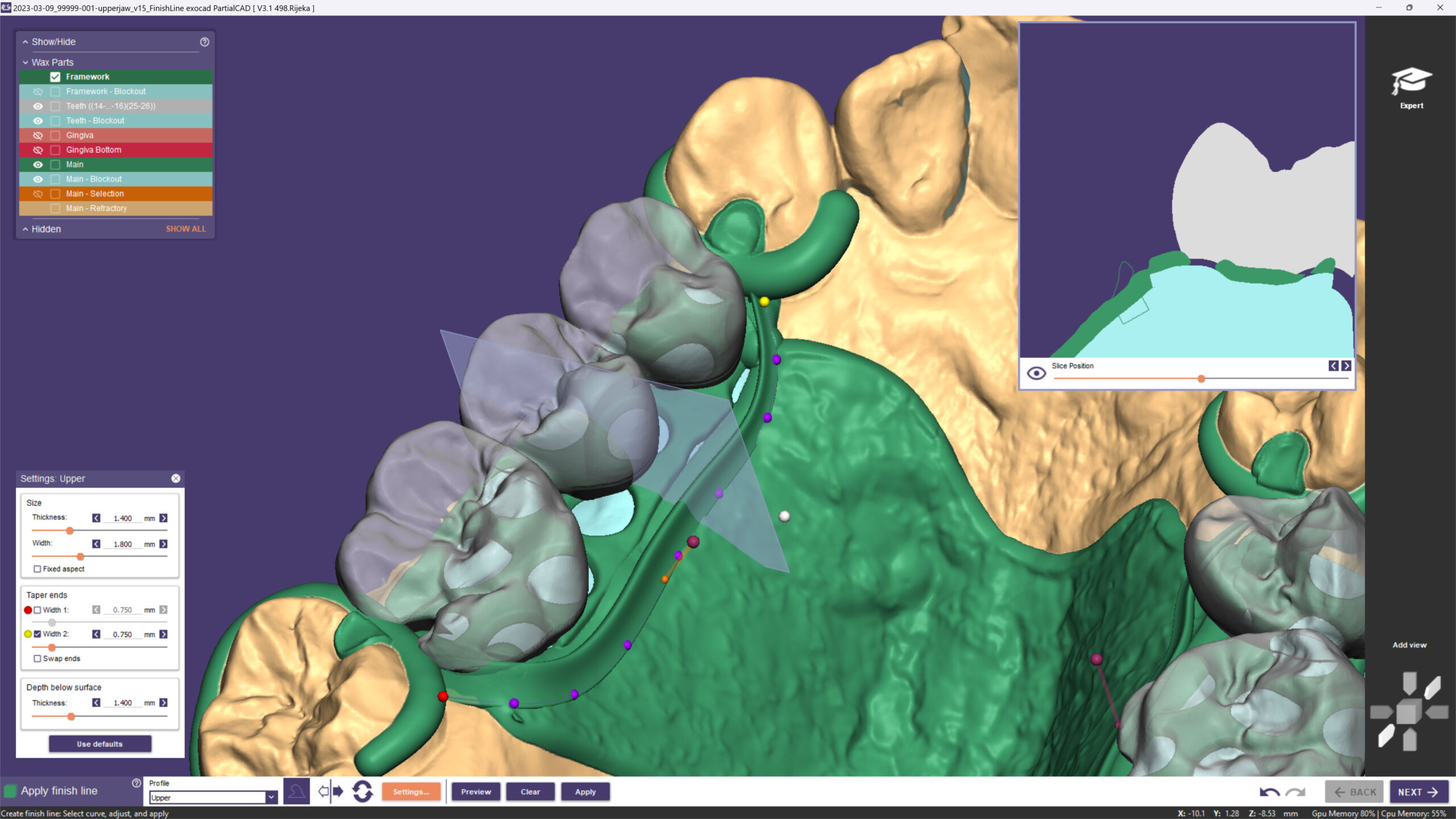Click the draw curve profile icon
Screen dimensions: 1456x819
(296, 791)
